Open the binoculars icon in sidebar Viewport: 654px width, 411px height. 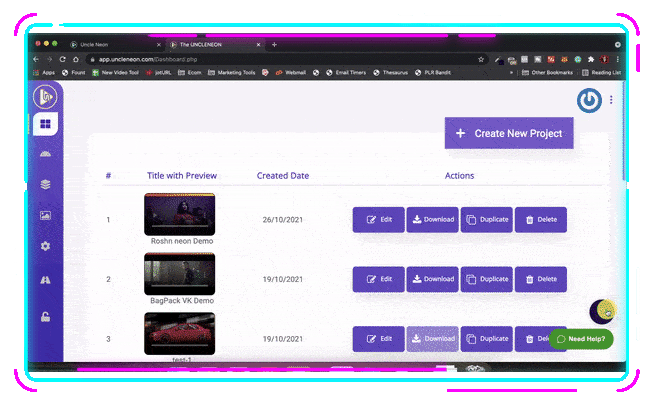(45, 280)
